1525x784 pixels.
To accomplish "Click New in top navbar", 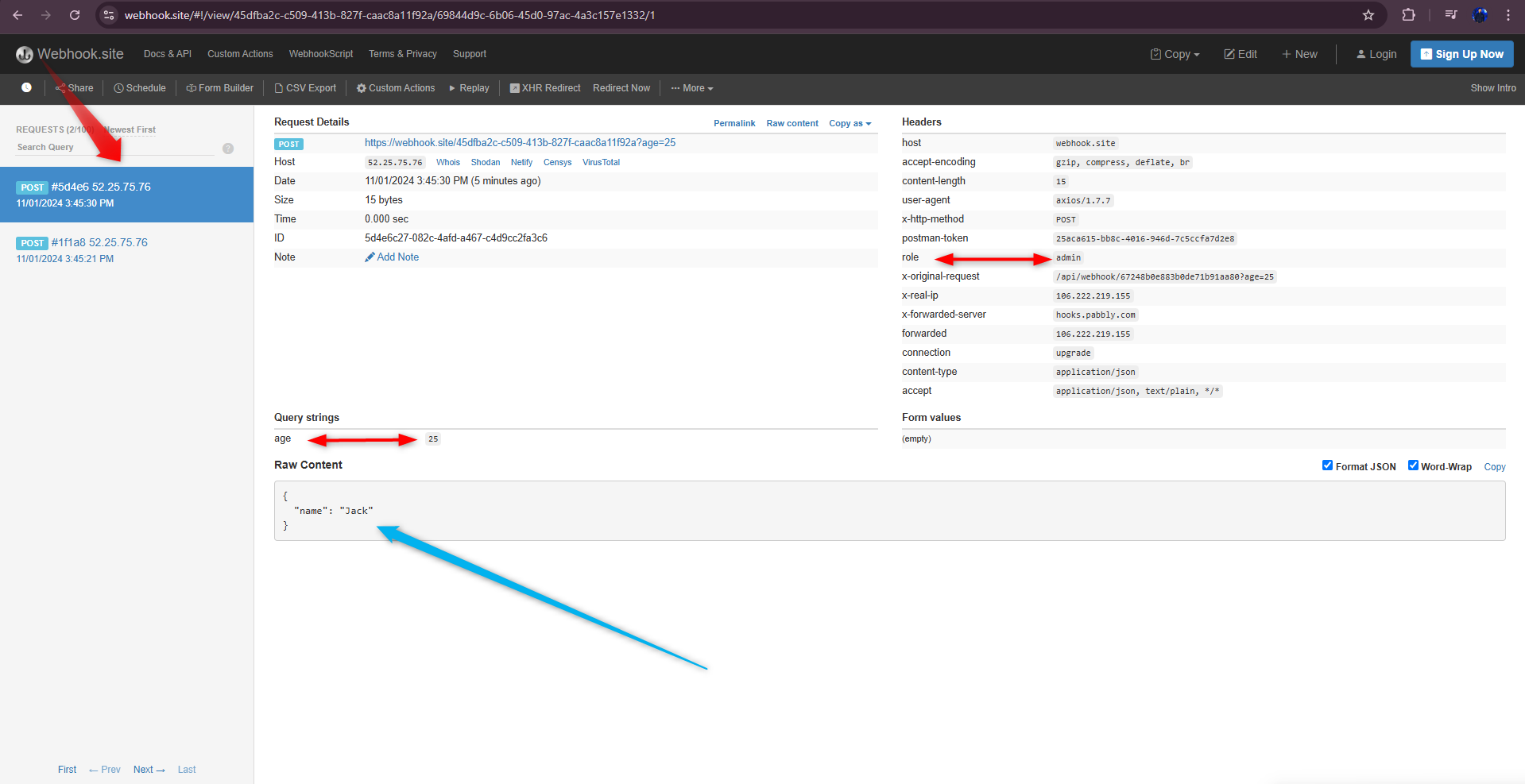I will 1299,54.
